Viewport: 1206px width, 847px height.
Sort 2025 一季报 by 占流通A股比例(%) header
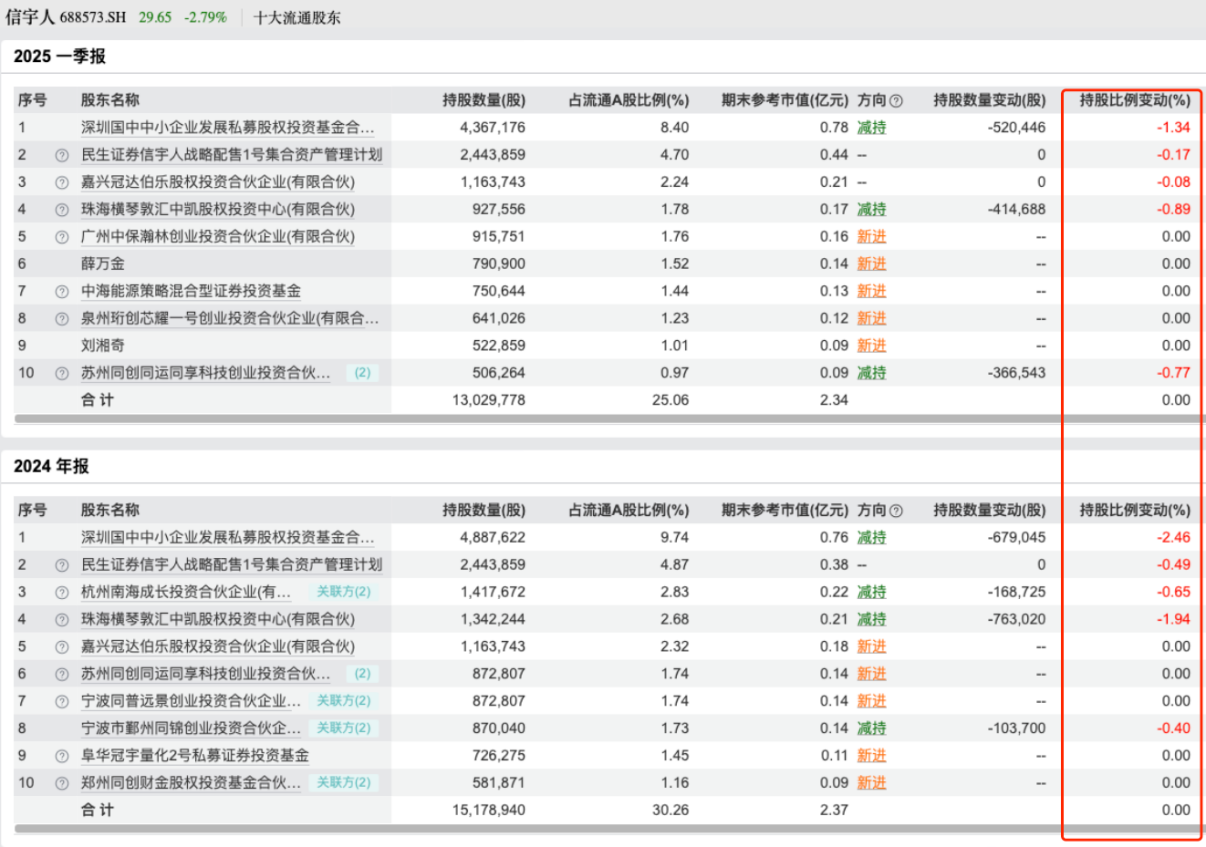click(629, 101)
